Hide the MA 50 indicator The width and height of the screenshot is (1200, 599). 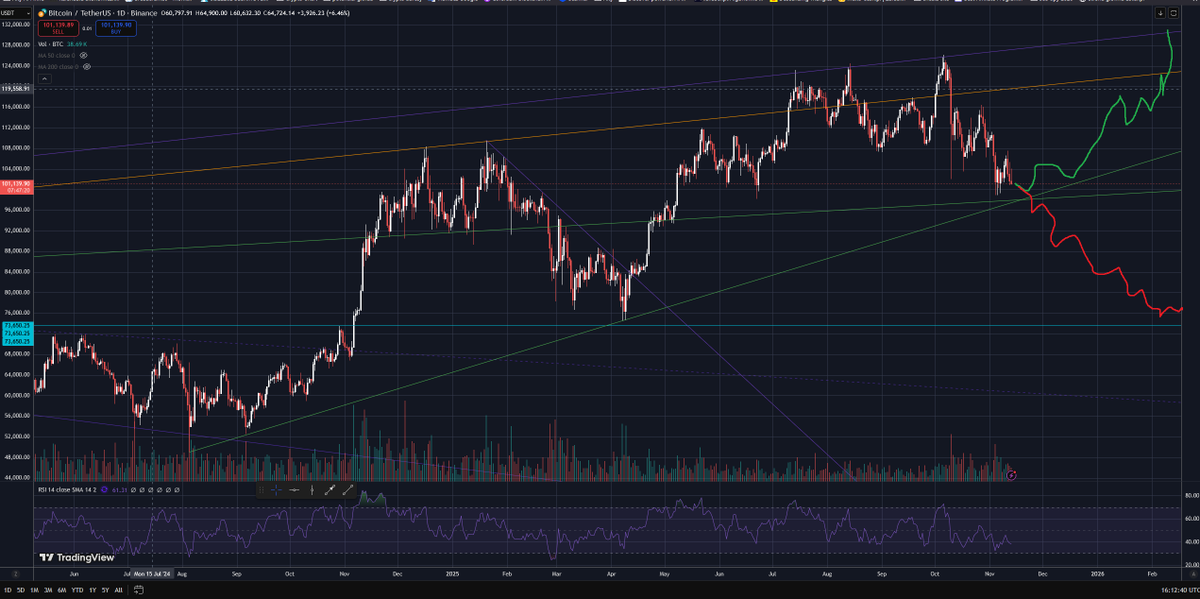(x=83, y=56)
